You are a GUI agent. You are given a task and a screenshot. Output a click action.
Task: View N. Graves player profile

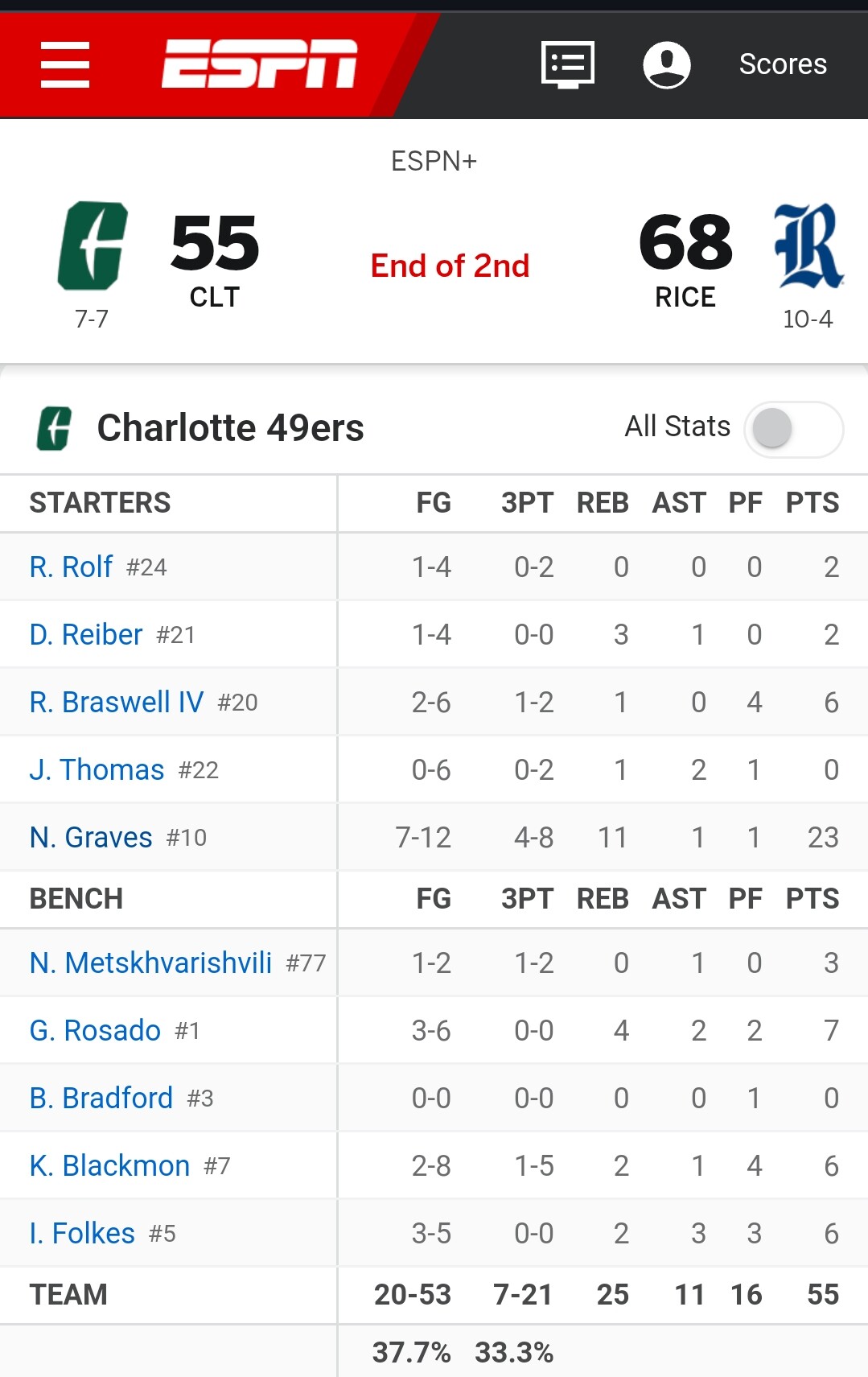[x=91, y=838]
